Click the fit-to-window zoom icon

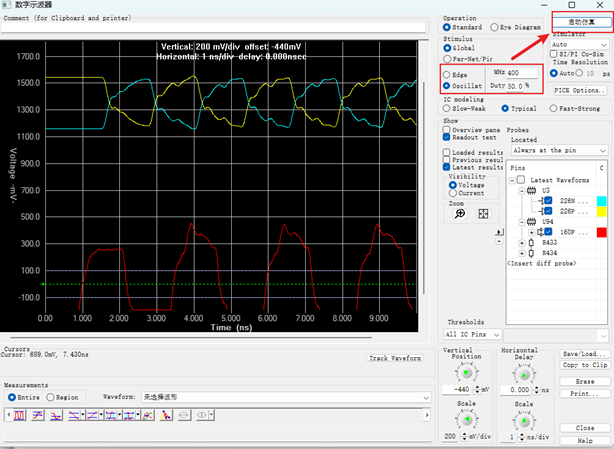(483, 213)
